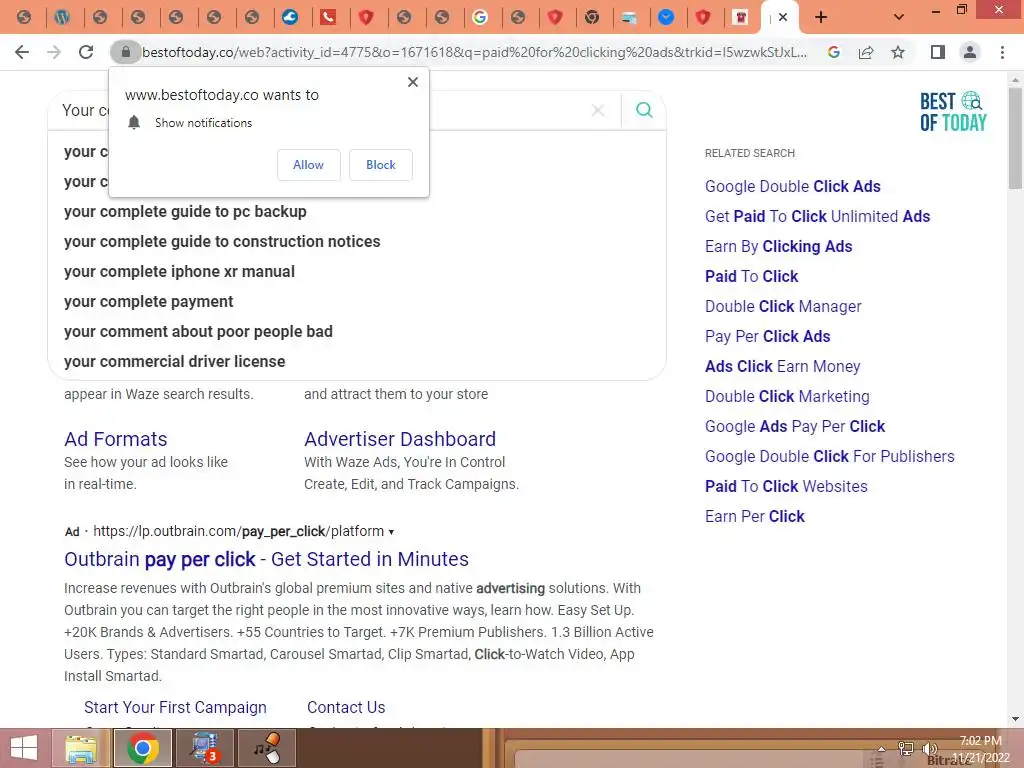
Task: Allow notifications from bestoftoday.co
Action: click(308, 165)
